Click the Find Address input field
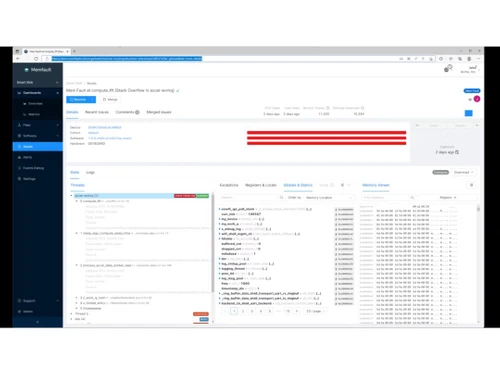This screenshot has height=375, width=500. click(385, 198)
